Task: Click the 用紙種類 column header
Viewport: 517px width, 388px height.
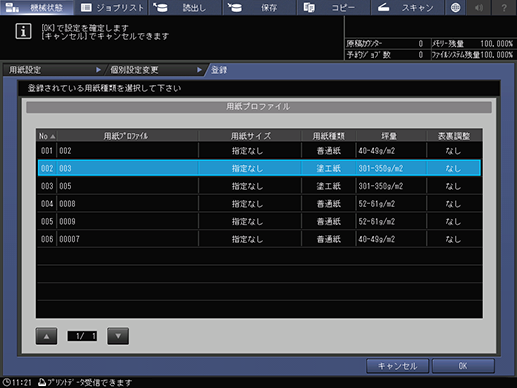Action: (329, 136)
